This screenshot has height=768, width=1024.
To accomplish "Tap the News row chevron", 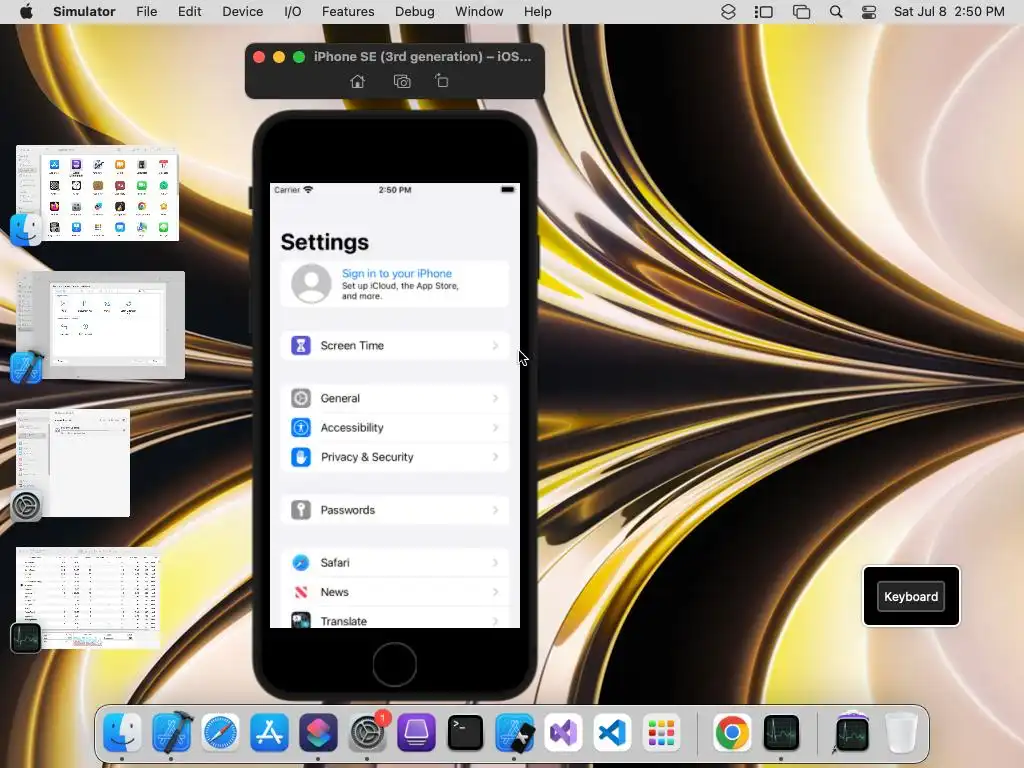I will 496,592.
